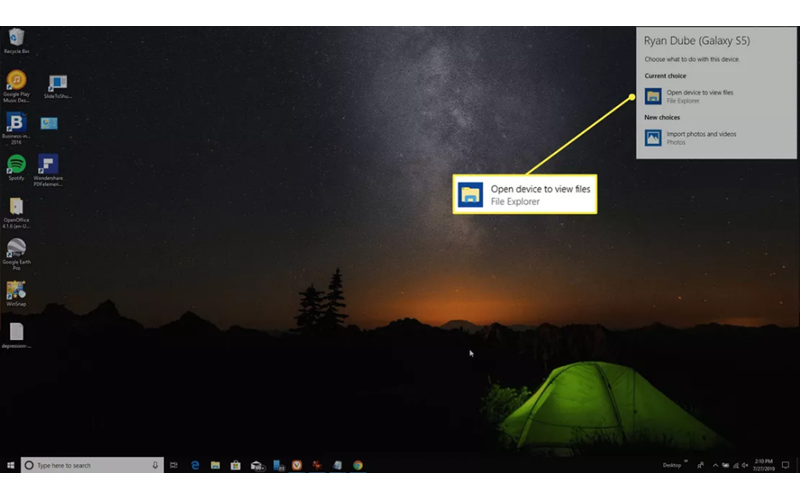This screenshot has height=500, width=800.
Task: Click the taskbar clock and date
Action: [x=763, y=465]
